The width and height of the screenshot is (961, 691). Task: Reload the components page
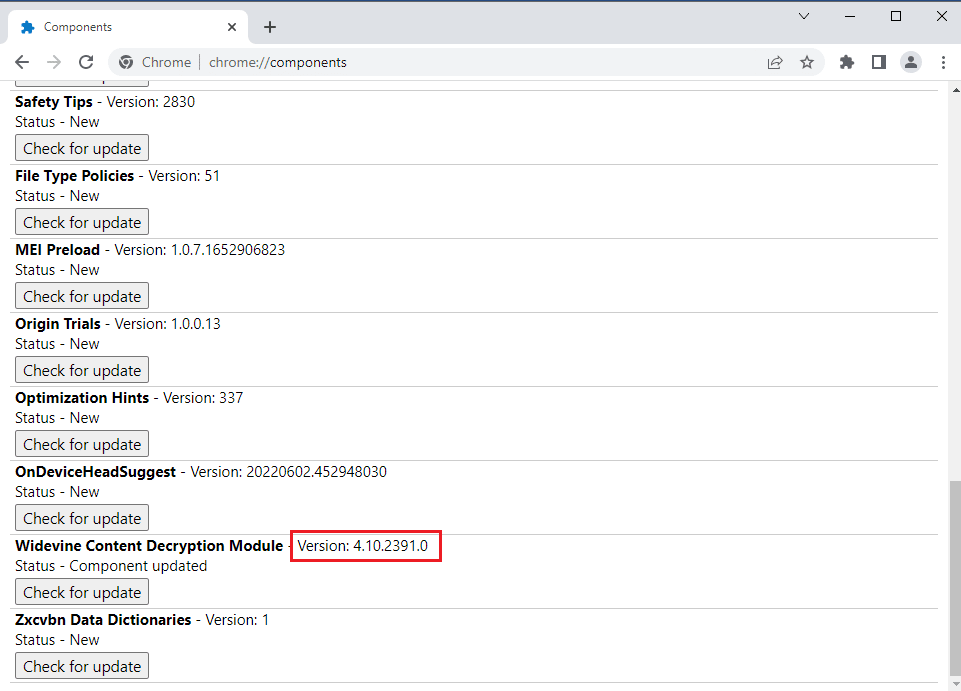(86, 62)
